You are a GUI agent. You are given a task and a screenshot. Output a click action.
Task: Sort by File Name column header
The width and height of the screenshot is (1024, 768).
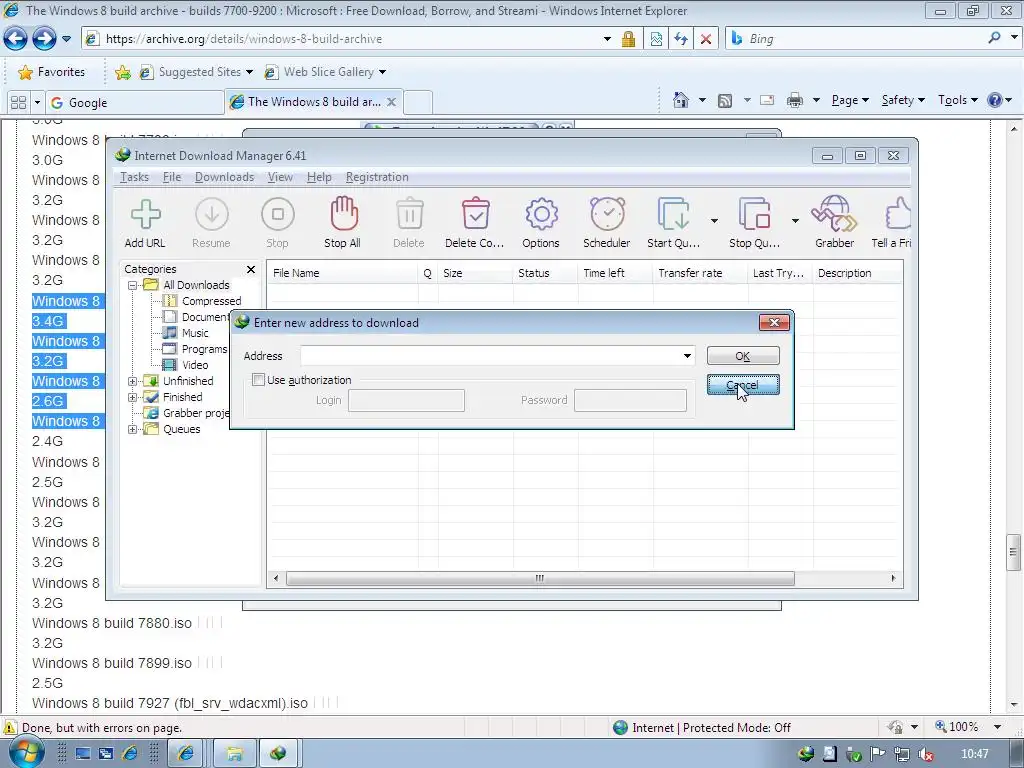342,273
